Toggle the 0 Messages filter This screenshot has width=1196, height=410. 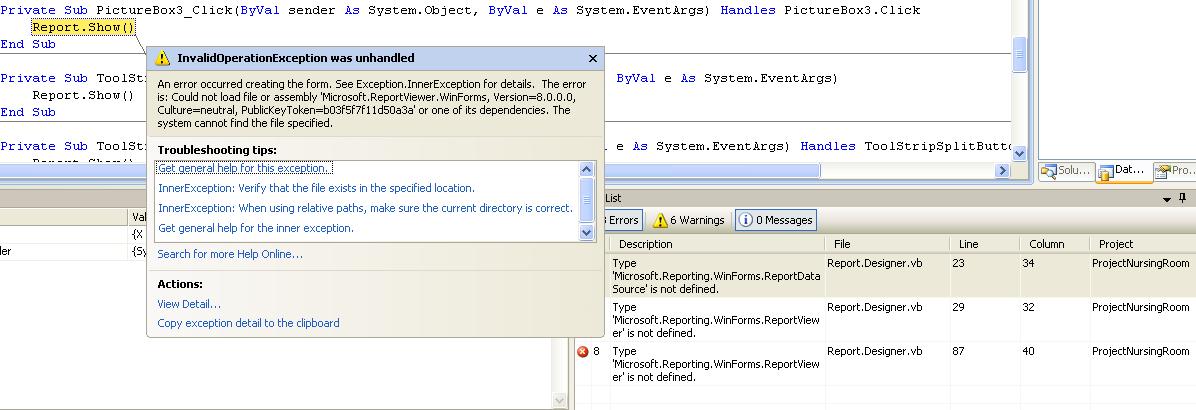point(776,220)
